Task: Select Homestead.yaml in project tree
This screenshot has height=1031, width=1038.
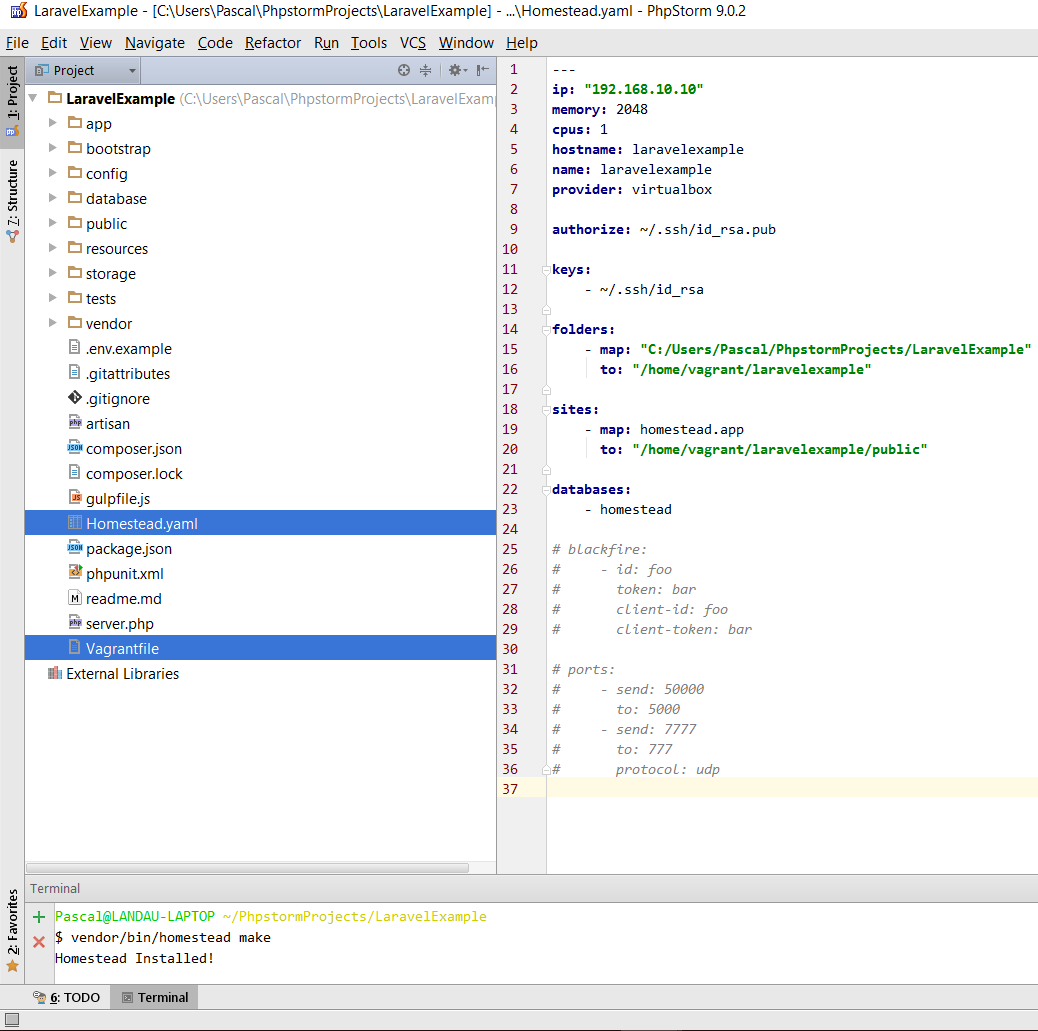Action: pyautogui.click(x=260, y=523)
